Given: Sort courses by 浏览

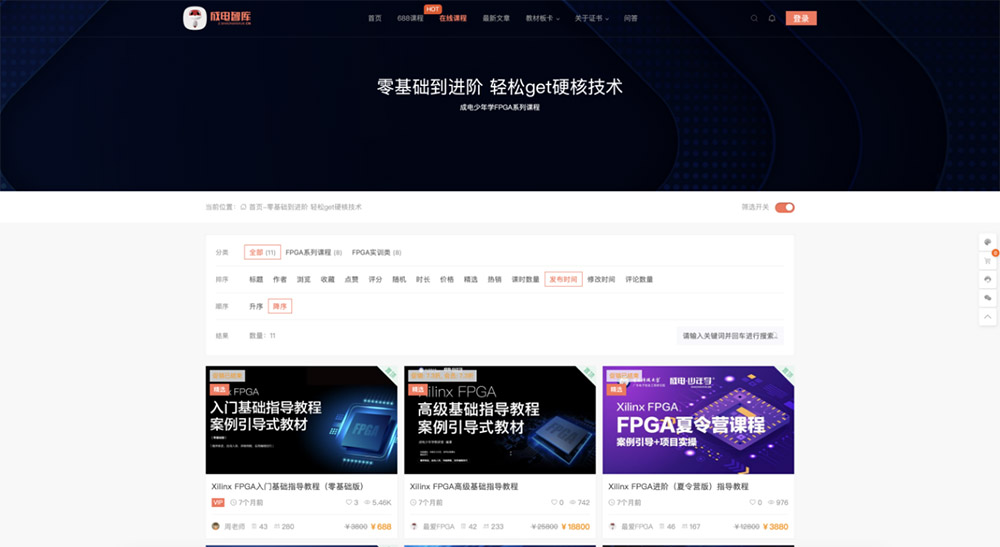Looking at the screenshot, I should tap(304, 279).
